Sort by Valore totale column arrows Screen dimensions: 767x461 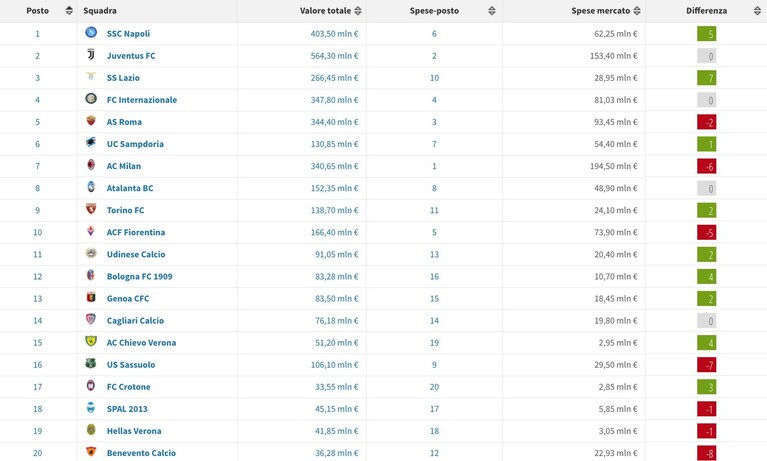coord(358,11)
